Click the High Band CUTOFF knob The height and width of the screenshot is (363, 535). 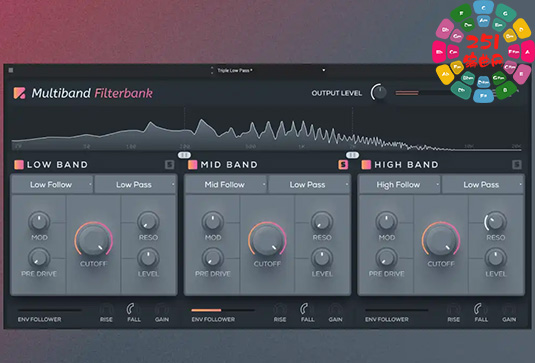point(441,240)
